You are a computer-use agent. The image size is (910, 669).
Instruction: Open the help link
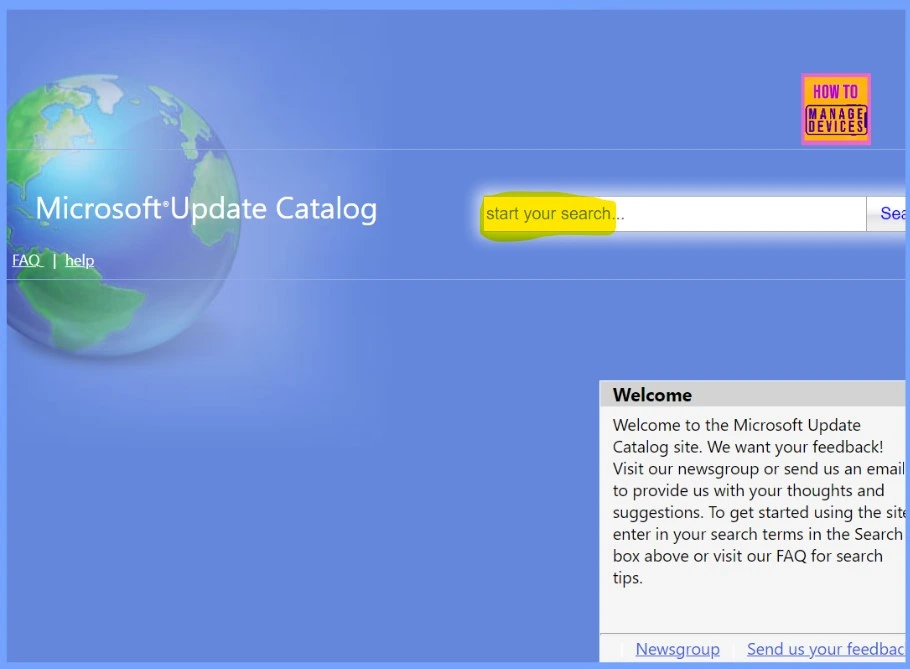[x=80, y=260]
